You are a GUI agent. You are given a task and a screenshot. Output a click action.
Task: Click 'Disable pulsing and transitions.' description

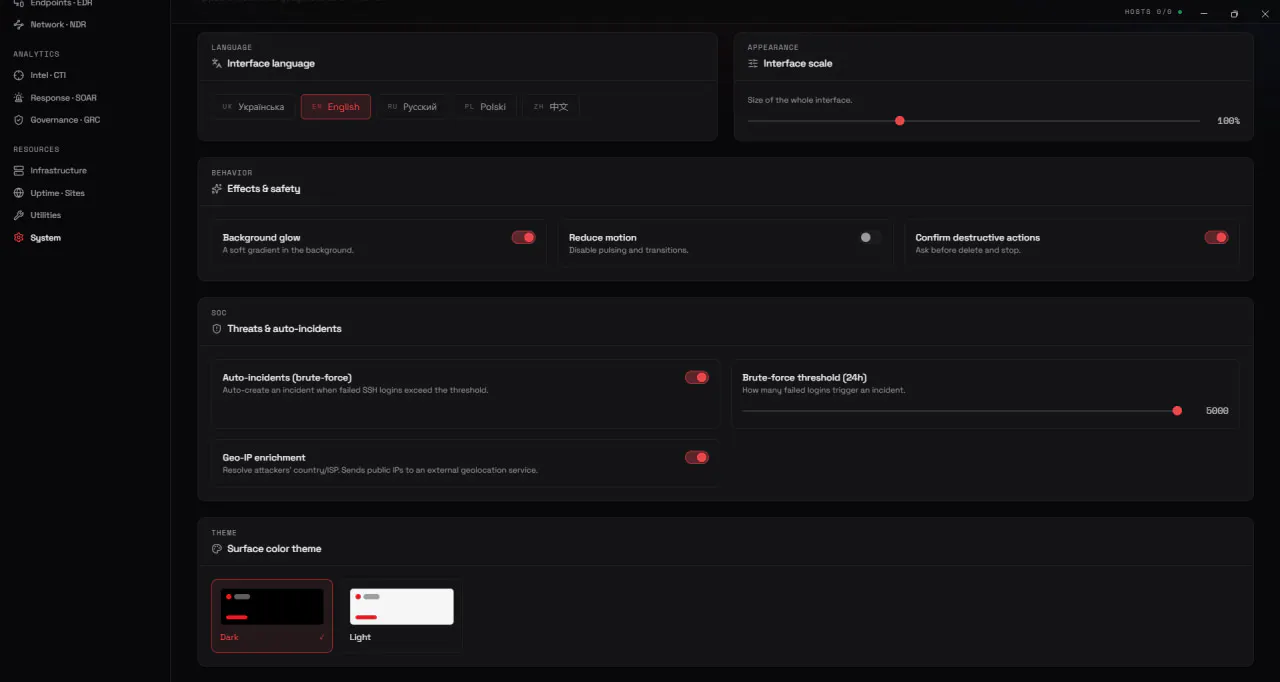(629, 250)
